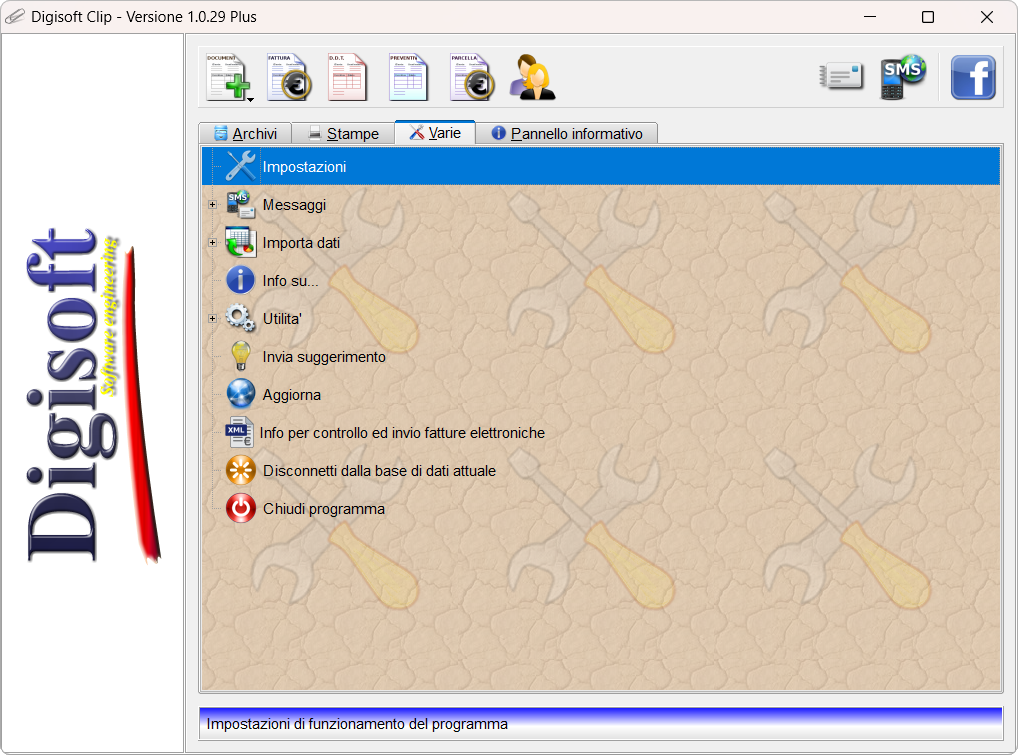Select the Utilita' label
The height and width of the screenshot is (755, 1018).
pyautogui.click(x=282, y=319)
